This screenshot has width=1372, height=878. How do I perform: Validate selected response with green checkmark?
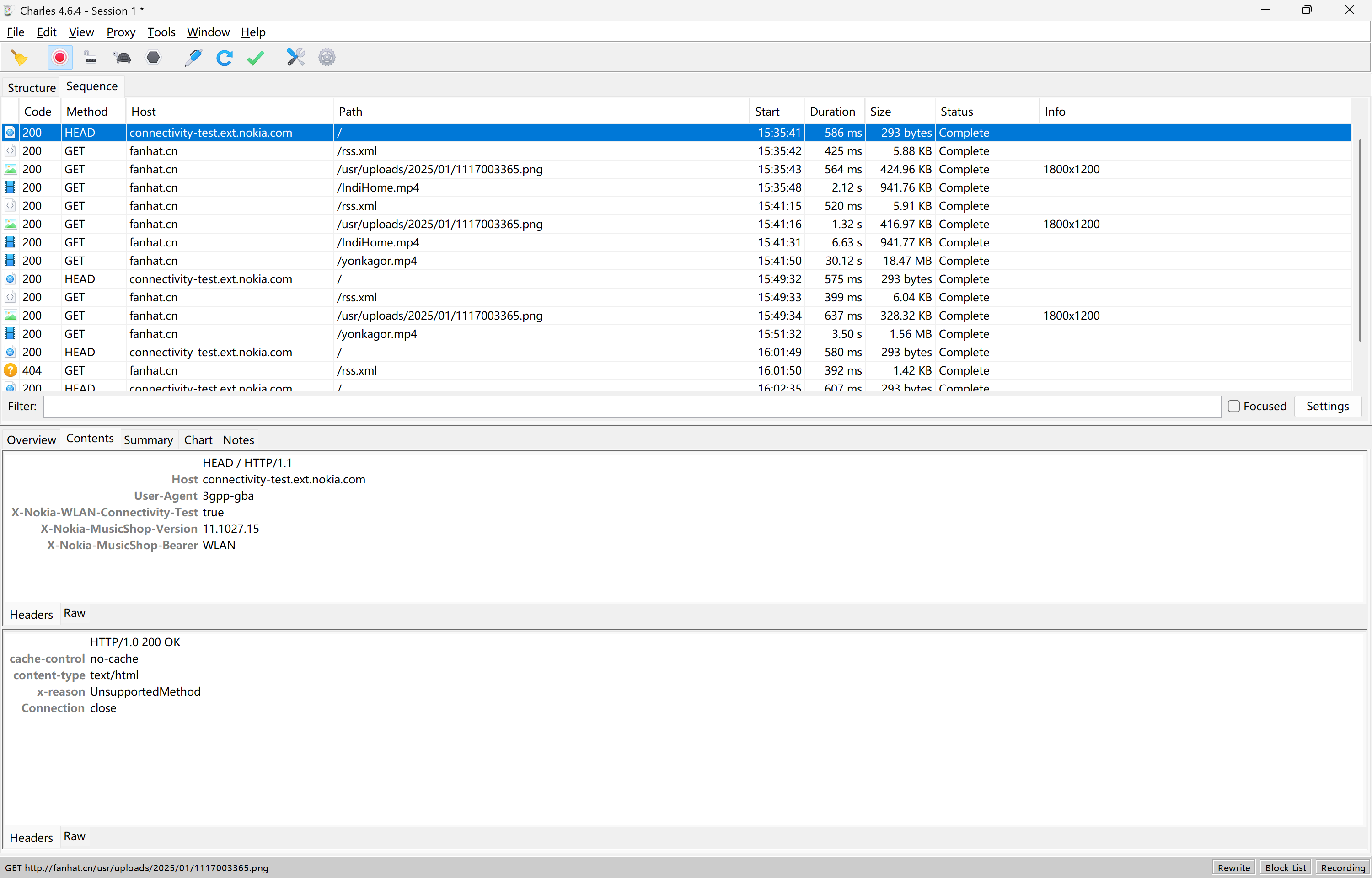pyautogui.click(x=255, y=58)
